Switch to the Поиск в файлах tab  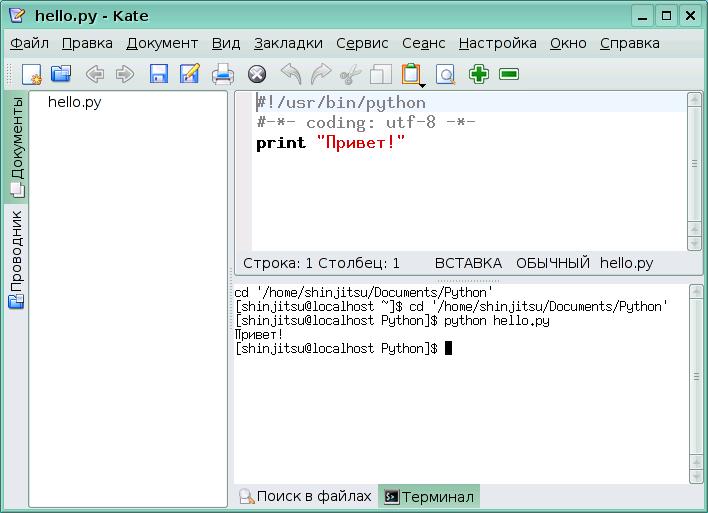click(305, 496)
